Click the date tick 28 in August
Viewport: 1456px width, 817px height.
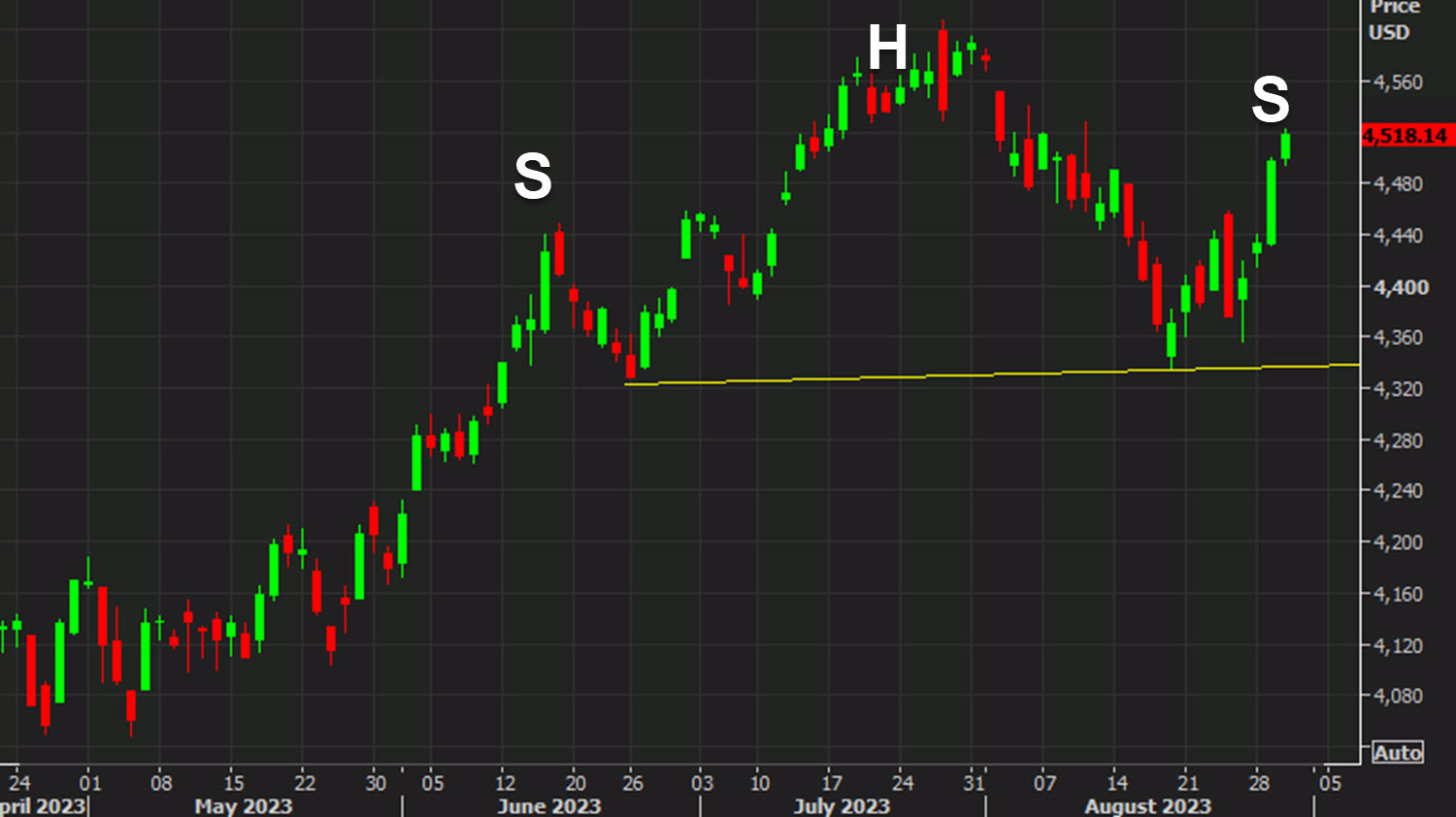tap(1259, 782)
